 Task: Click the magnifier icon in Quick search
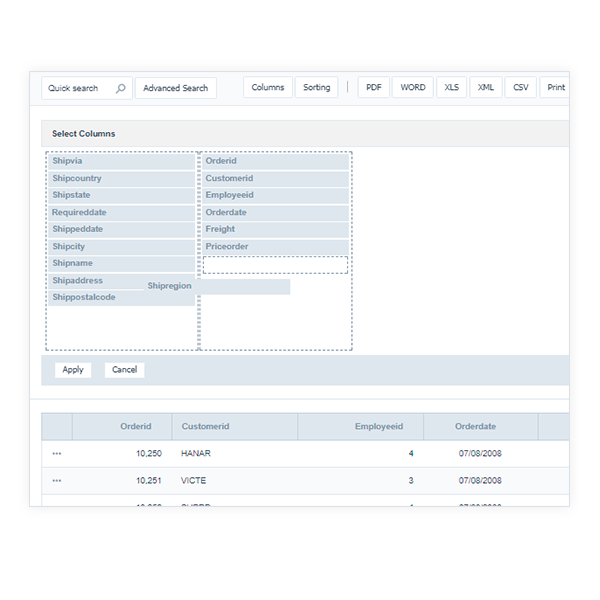click(x=121, y=88)
